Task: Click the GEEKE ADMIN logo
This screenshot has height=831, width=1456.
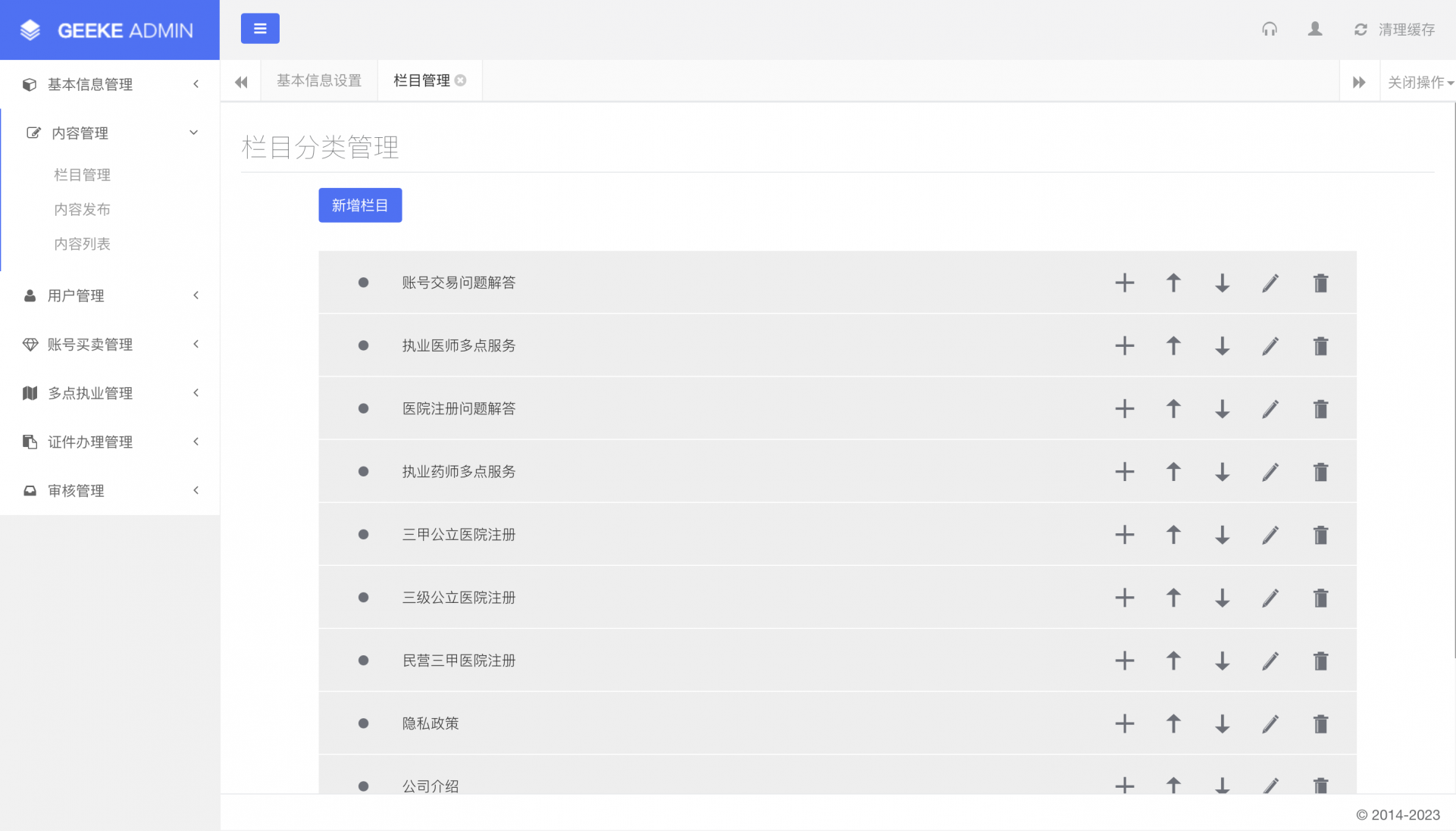Action: [110, 30]
